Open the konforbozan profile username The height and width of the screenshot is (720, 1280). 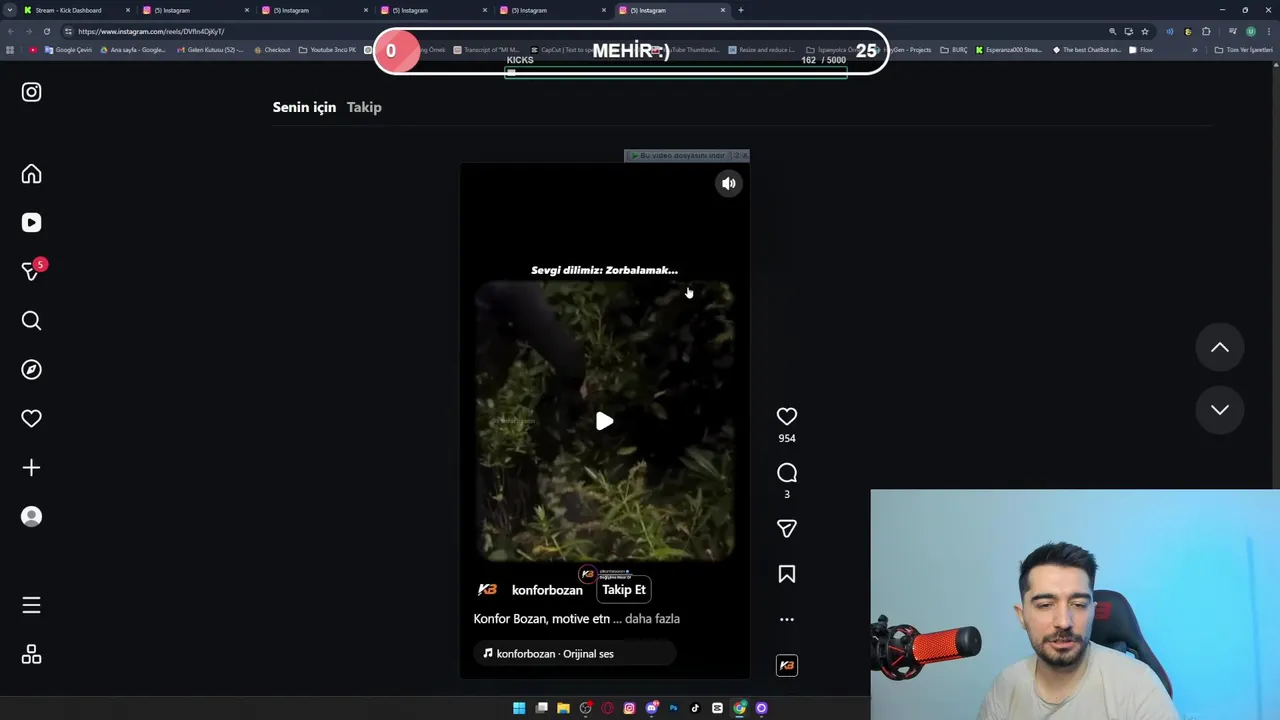point(547,590)
